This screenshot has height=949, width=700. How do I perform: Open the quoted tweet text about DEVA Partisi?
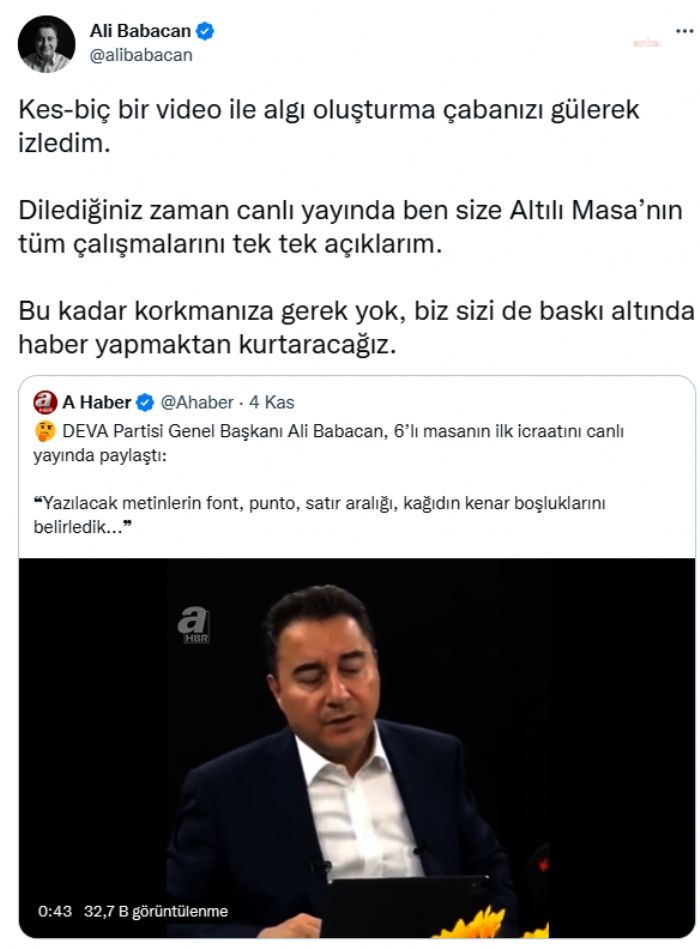[329, 443]
